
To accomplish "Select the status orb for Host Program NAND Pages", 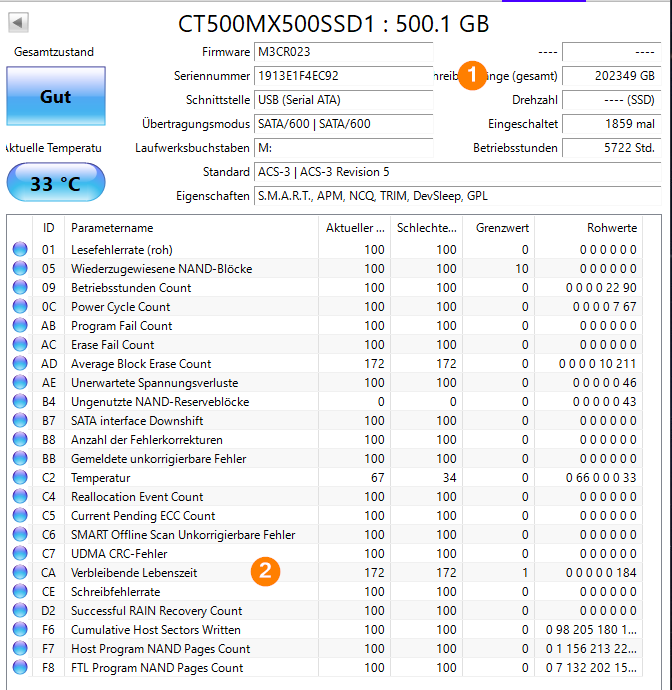I will 20,648.
